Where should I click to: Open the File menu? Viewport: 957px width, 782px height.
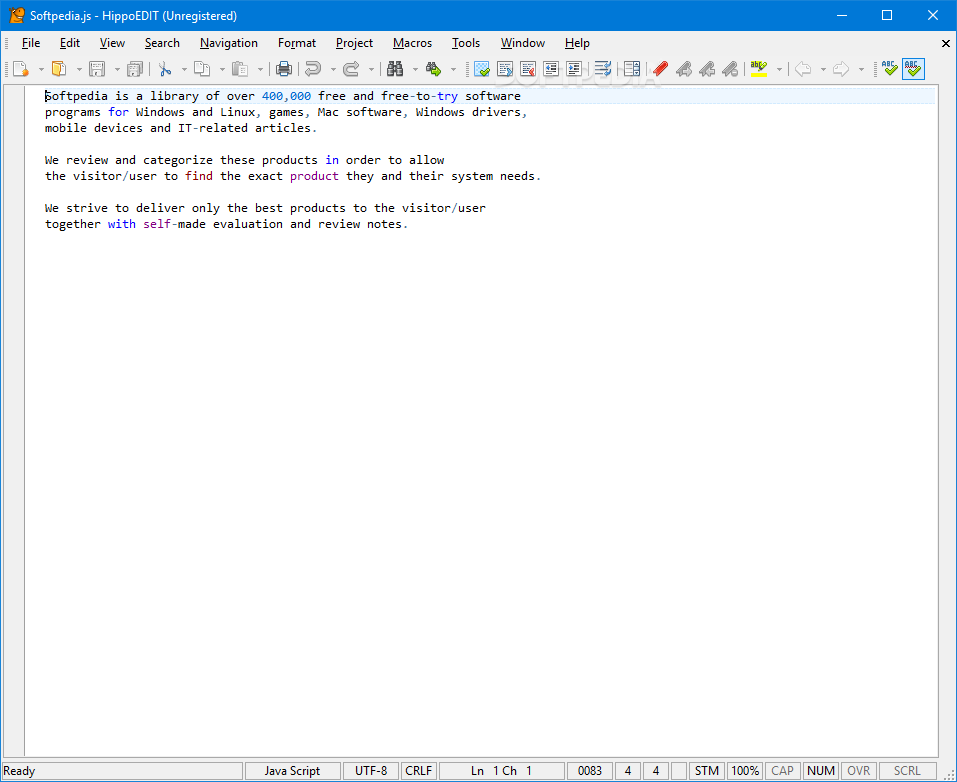(31, 43)
